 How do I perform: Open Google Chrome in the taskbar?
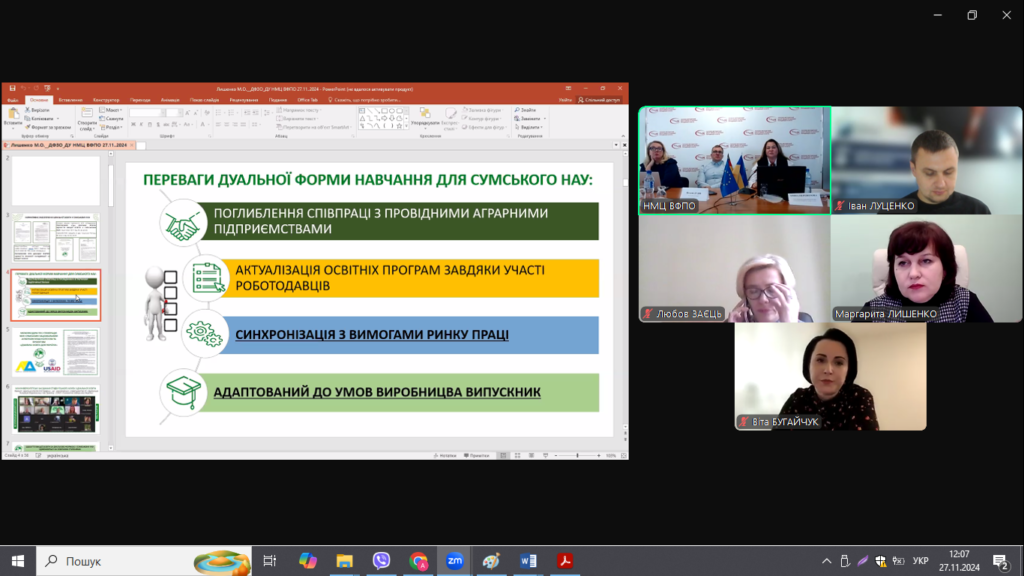click(x=418, y=561)
